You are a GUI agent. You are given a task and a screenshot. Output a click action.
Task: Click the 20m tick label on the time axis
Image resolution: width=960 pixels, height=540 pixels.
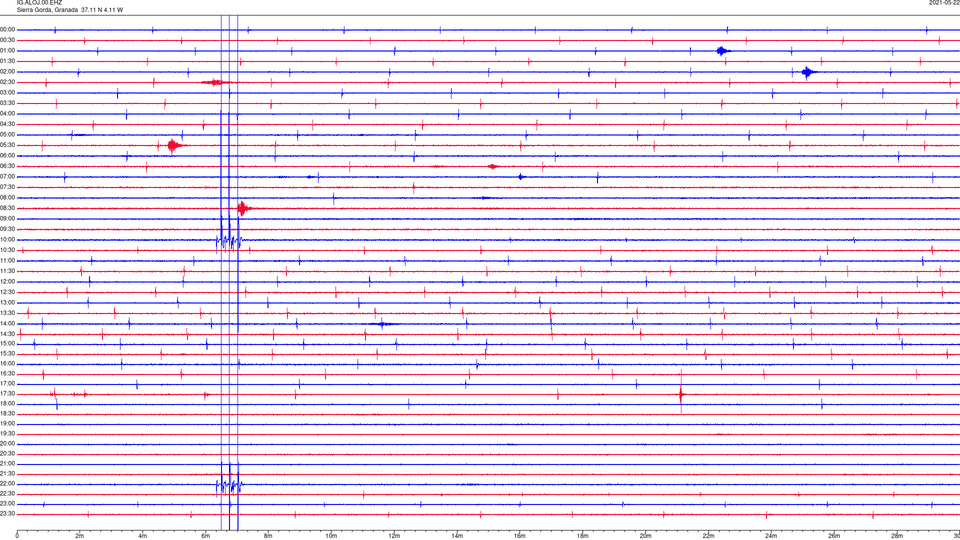[646, 536]
